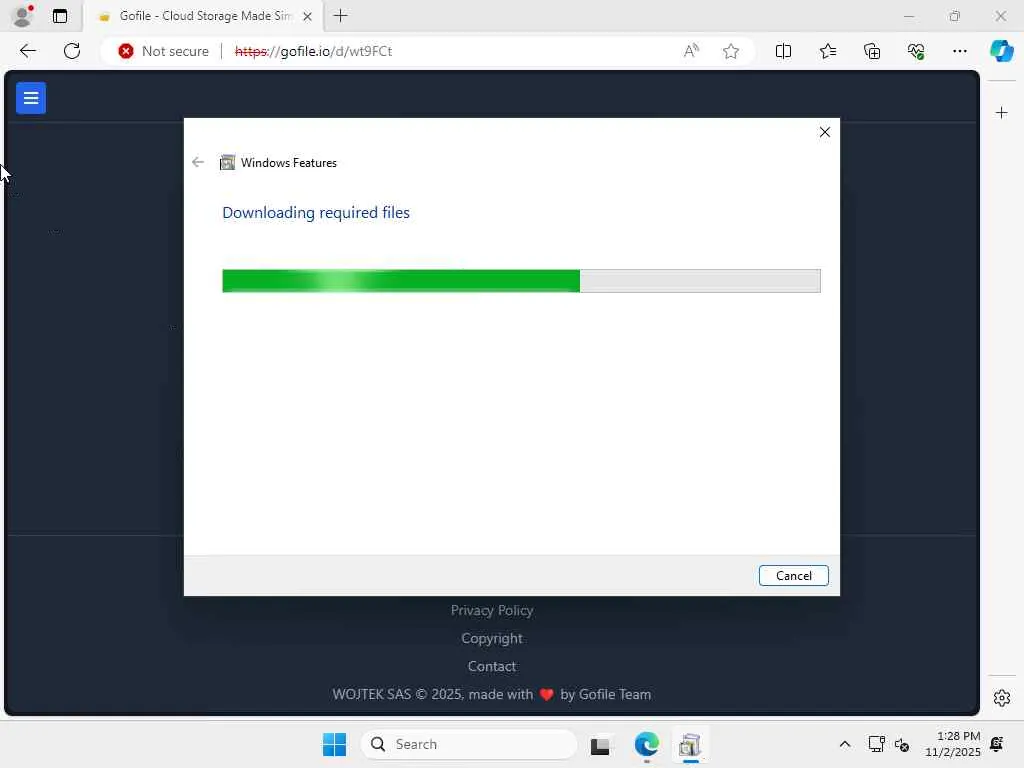The width and height of the screenshot is (1024, 768).
Task: Open the muted volume tray icon
Action: pyautogui.click(x=902, y=744)
